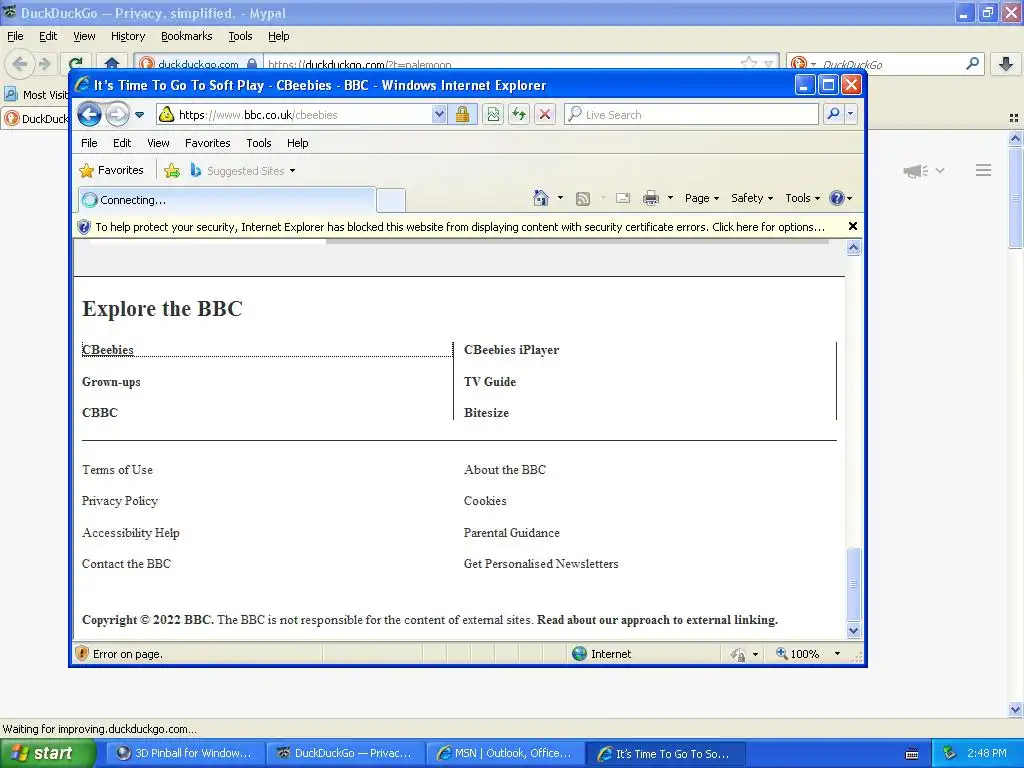Open Terms of Use link

click(x=117, y=470)
